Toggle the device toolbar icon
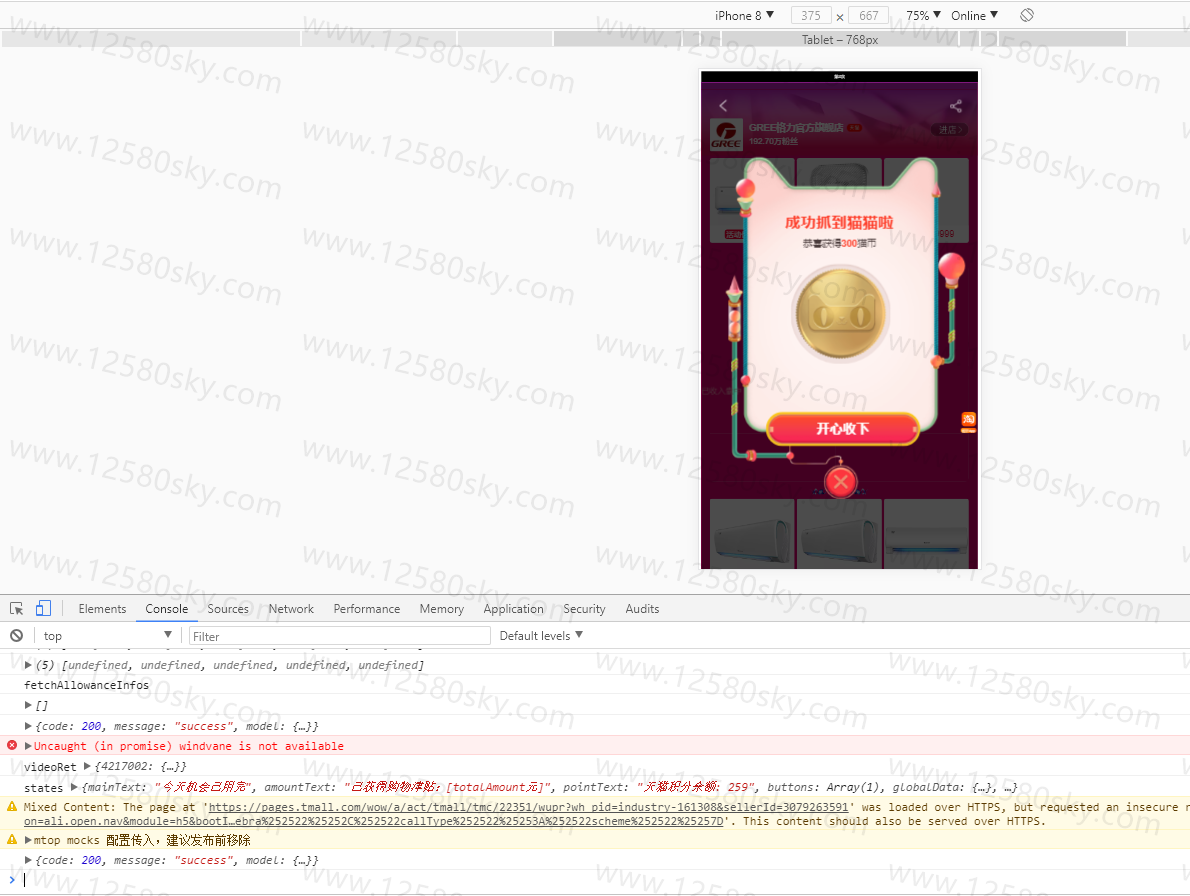The height and width of the screenshot is (896, 1190). point(43,608)
